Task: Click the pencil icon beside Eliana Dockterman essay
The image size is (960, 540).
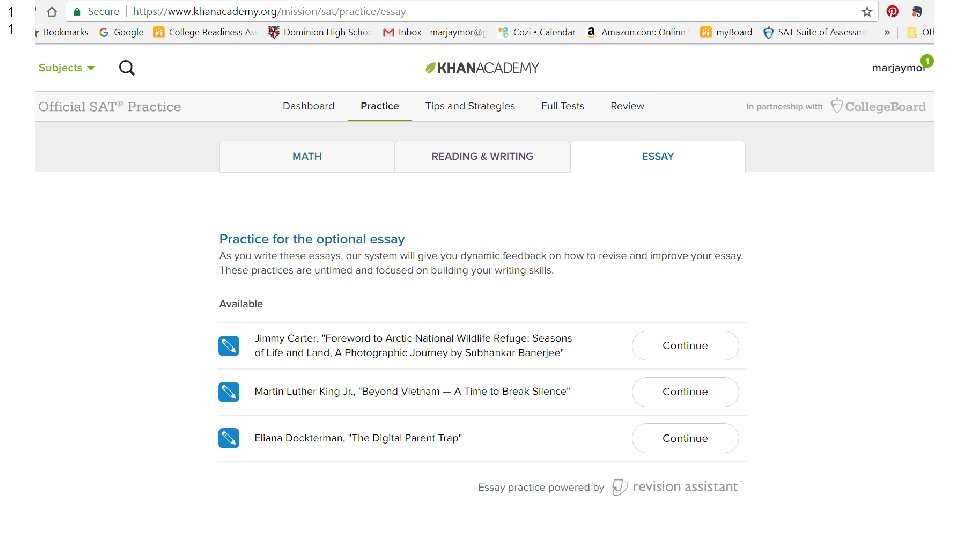Action: (x=228, y=438)
